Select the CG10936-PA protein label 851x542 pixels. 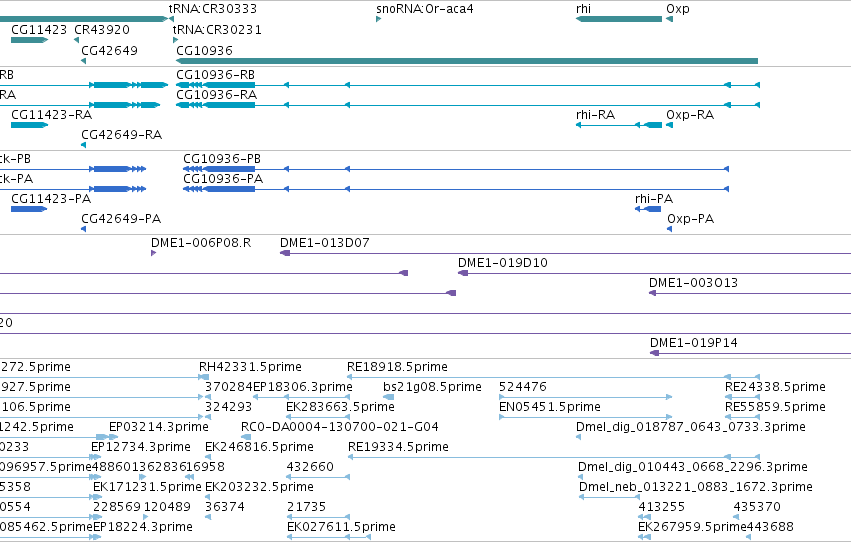pos(223,178)
